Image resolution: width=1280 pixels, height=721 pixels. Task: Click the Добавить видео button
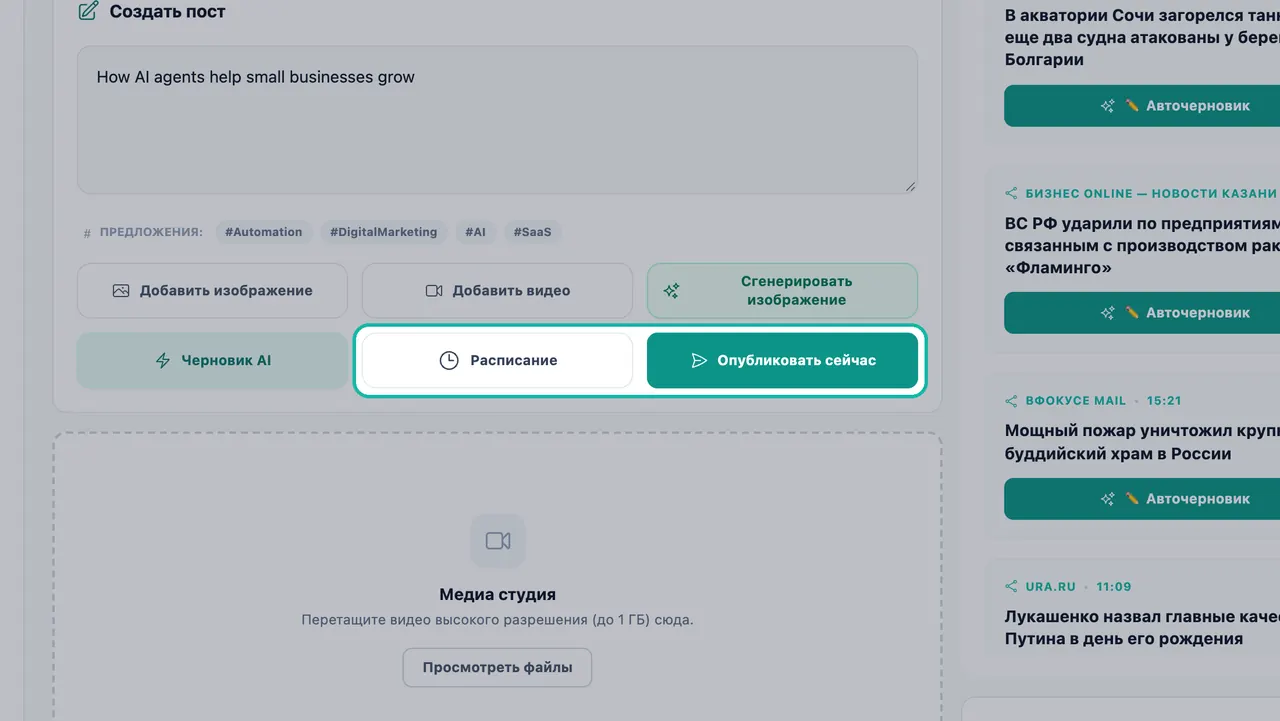coord(497,291)
